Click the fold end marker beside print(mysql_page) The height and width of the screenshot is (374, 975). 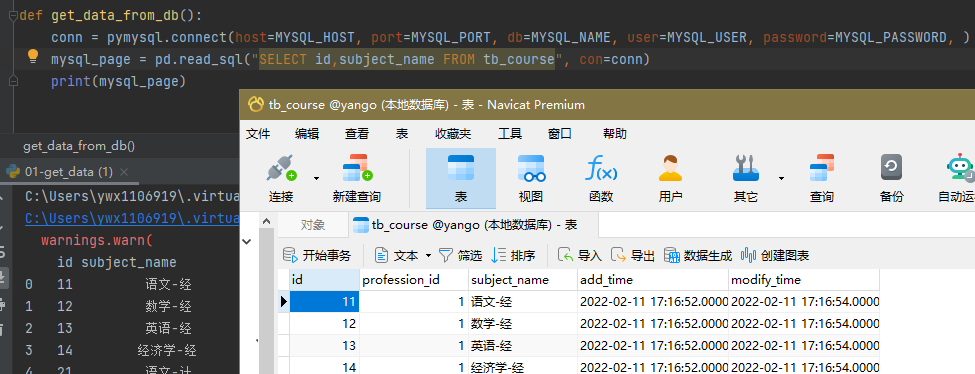point(13,82)
